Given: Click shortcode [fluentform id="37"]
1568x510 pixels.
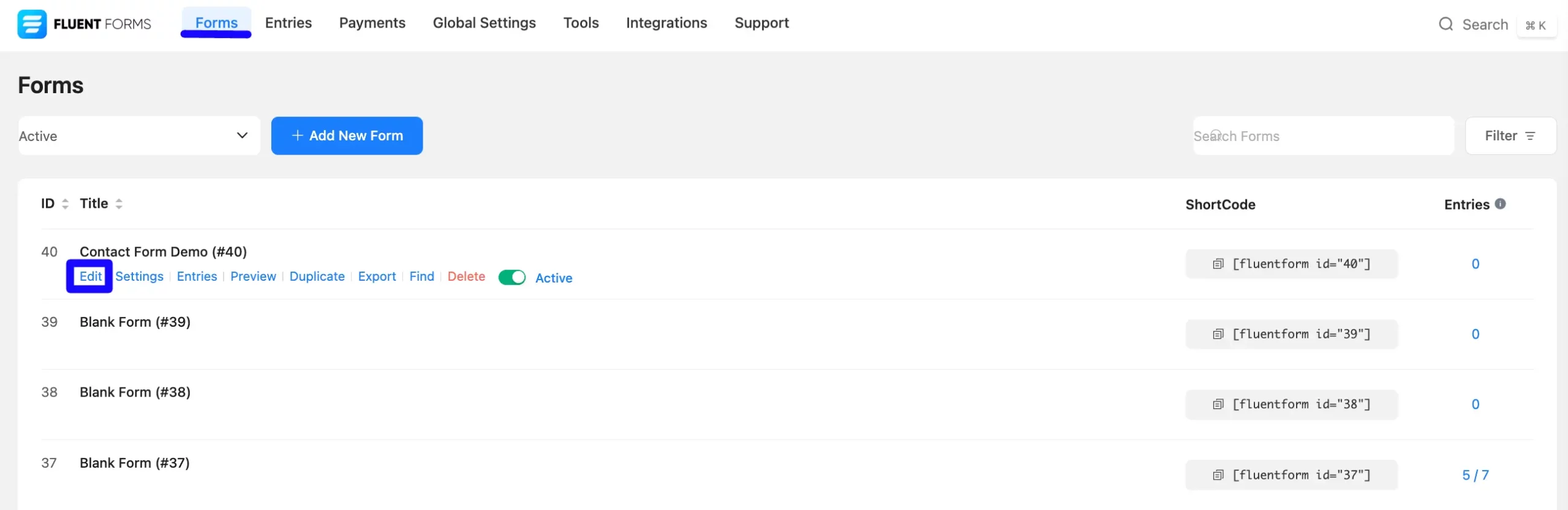Looking at the screenshot, I should pos(1302,475).
